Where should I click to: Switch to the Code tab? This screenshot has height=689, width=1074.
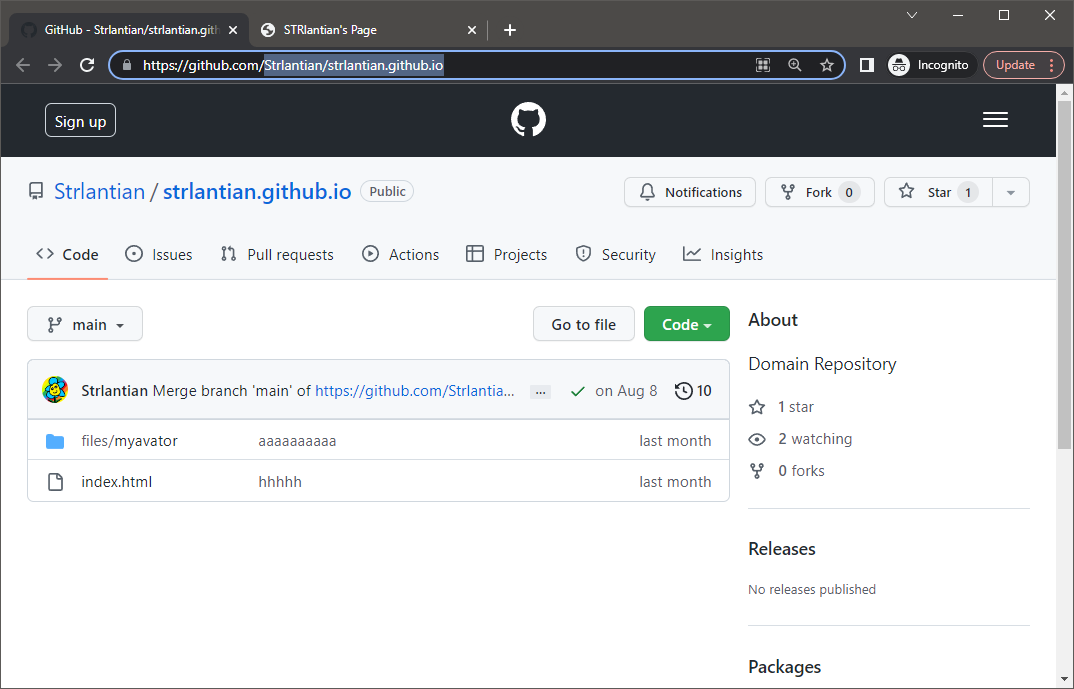pyautogui.click(x=67, y=255)
